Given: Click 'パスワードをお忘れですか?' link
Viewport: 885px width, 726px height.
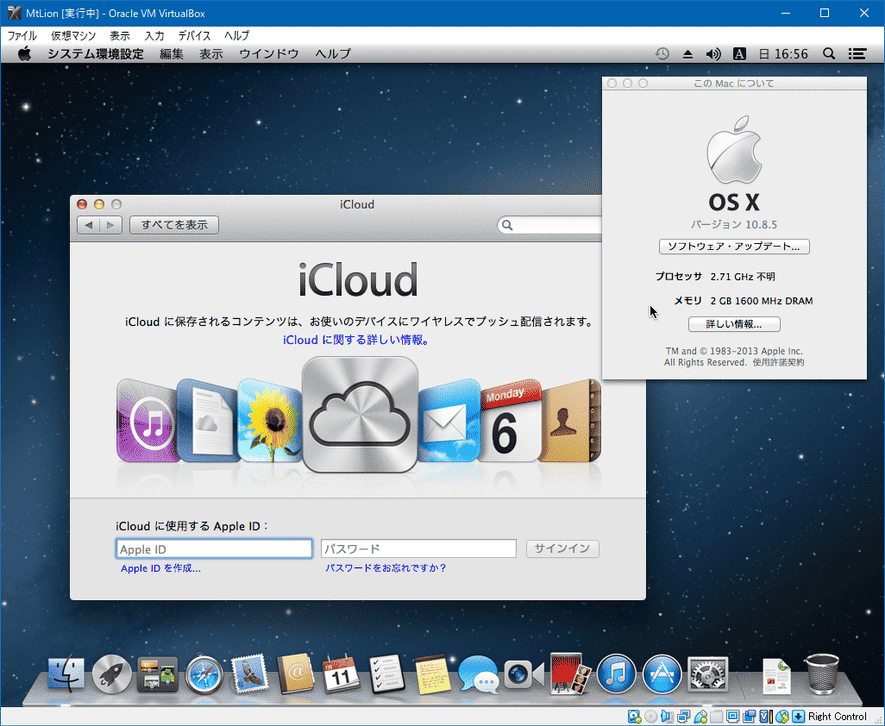Looking at the screenshot, I should point(385,568).
